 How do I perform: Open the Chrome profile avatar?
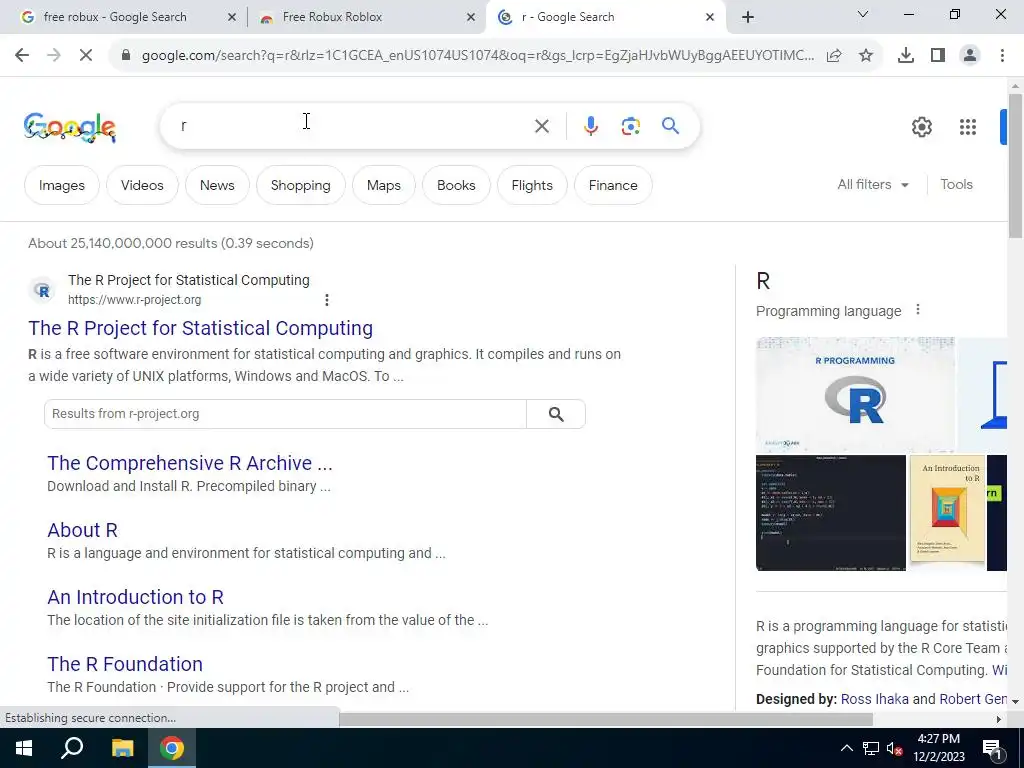970,56
